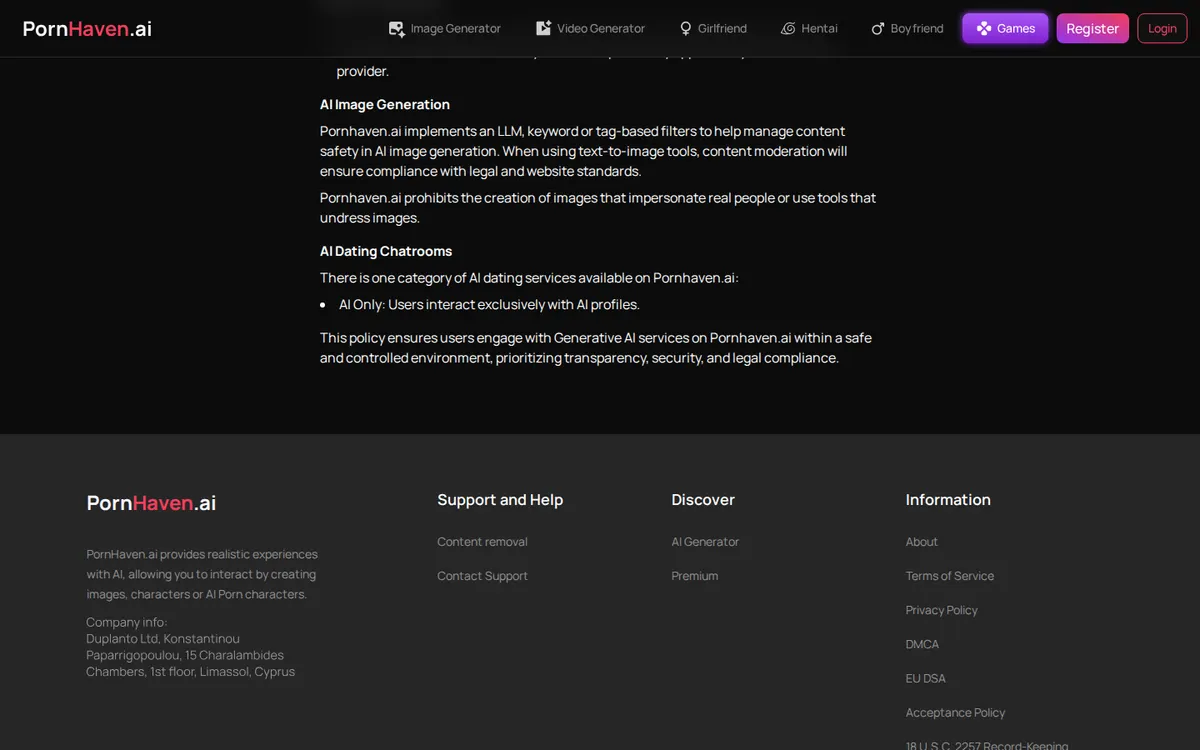The width and height of the screenshot is (1200, 750).
Task: Click the footer site logo
Action: tap(151, 503)
